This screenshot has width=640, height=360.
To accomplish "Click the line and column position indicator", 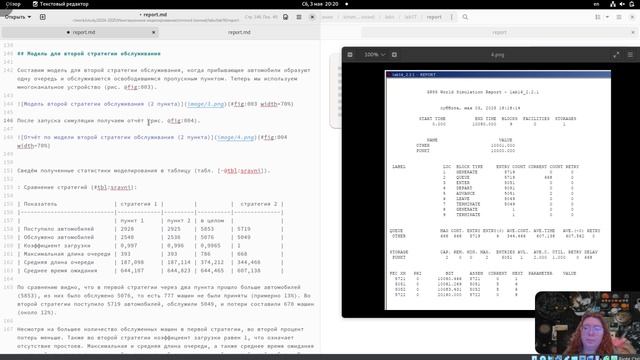I will pyautogui.click(x=261, y=17).
